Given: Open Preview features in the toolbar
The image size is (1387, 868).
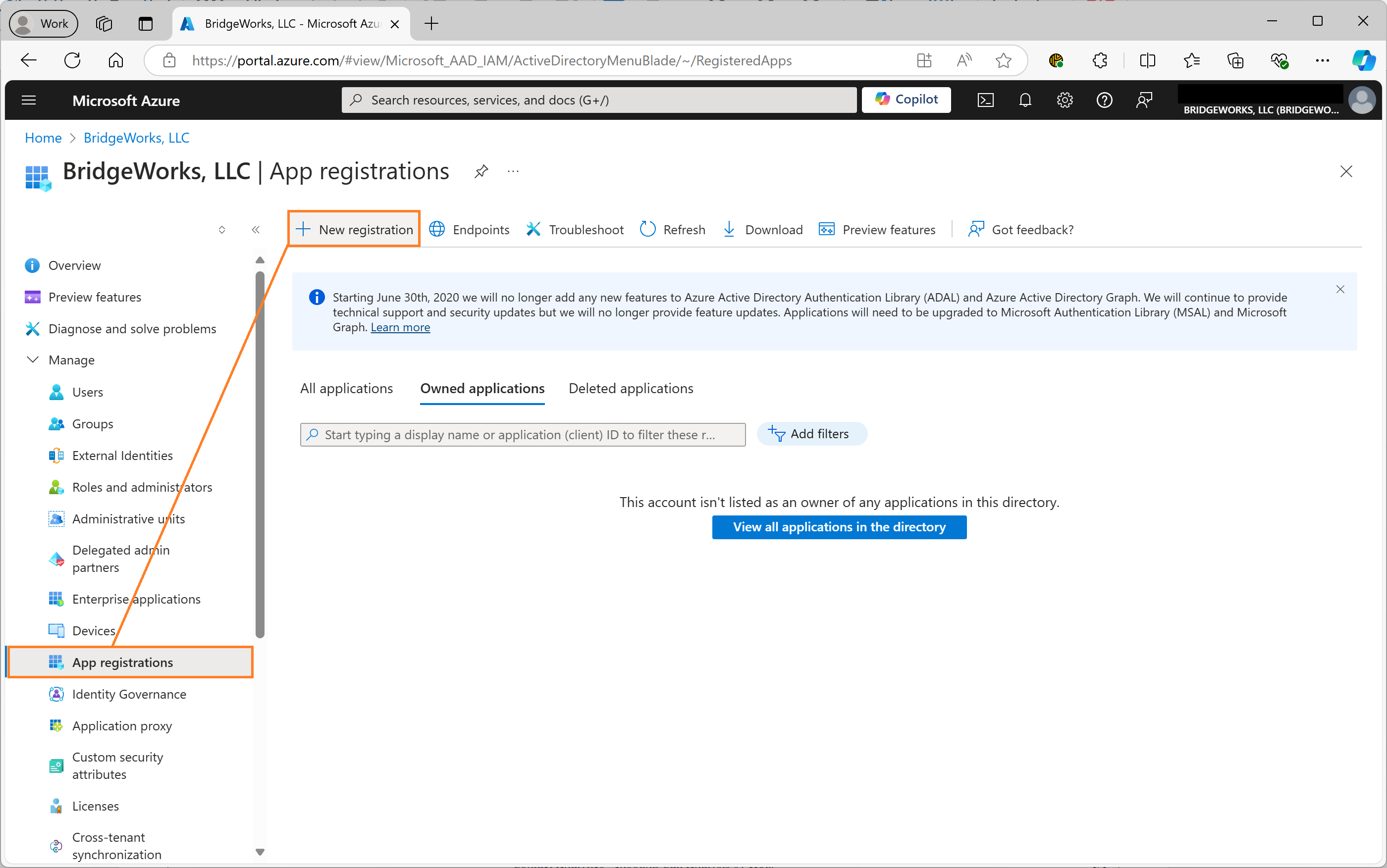Looking at the screenshot, I should click(x=877, y=230).
